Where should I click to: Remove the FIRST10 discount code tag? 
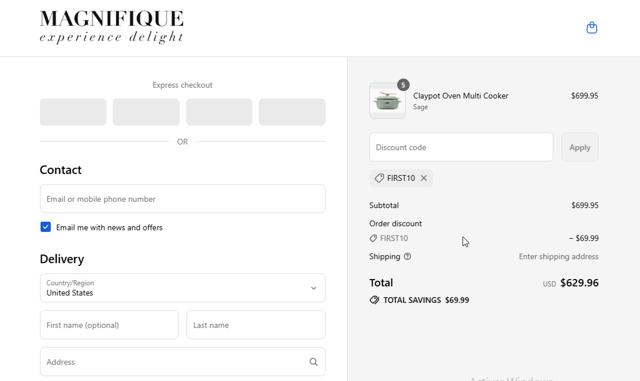coord(424,178)
